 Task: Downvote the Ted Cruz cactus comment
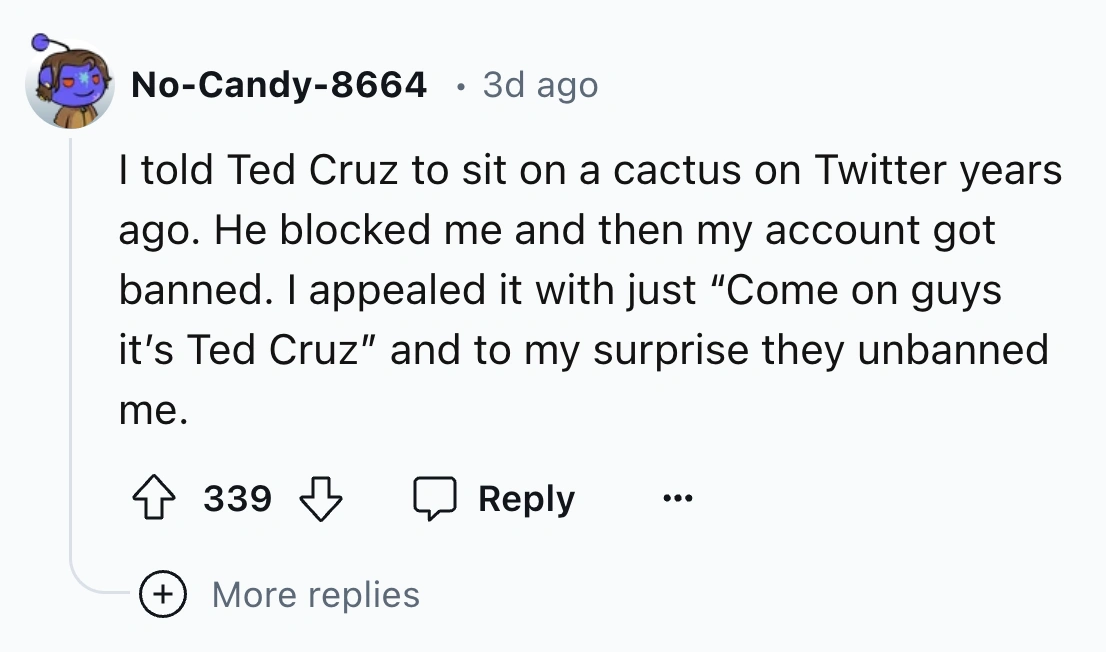tap(321, 498)
